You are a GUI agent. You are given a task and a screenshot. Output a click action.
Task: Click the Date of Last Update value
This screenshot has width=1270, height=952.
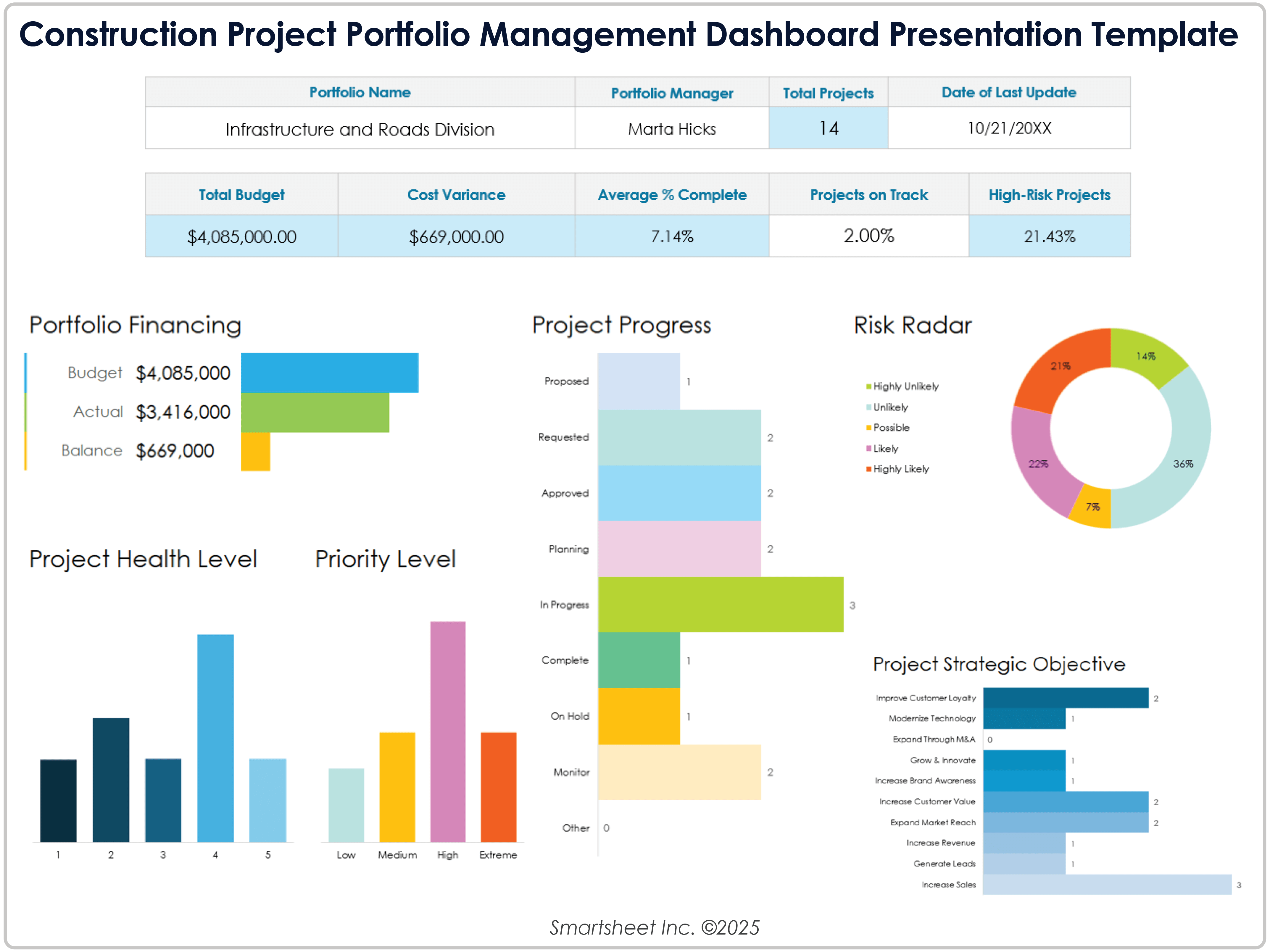(x=1009, y=128)
